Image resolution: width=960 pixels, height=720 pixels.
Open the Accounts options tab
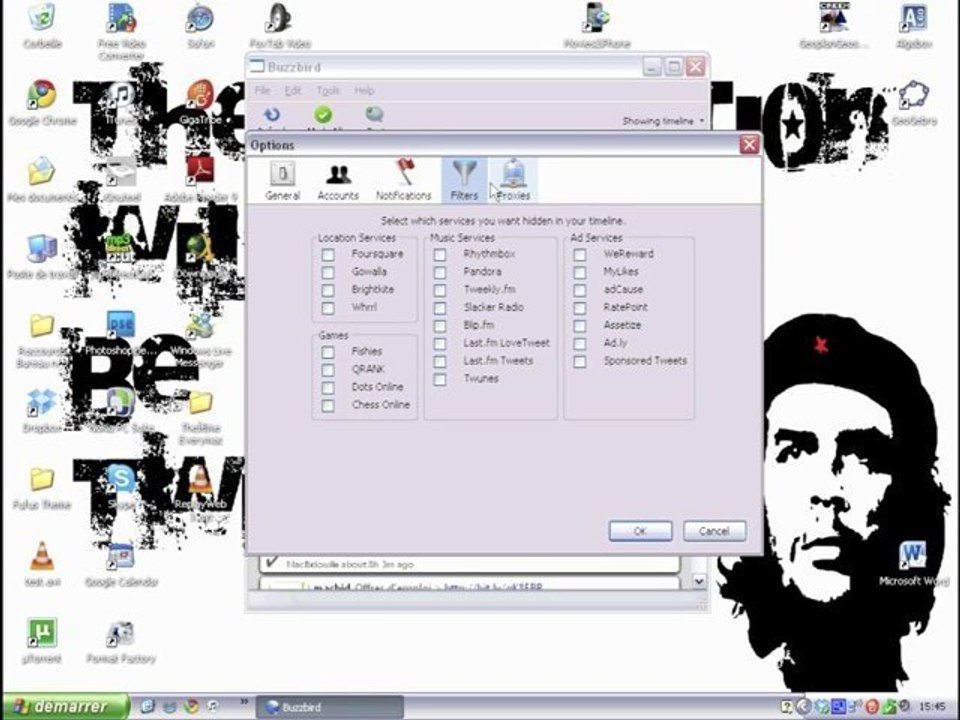pos(338,181)
